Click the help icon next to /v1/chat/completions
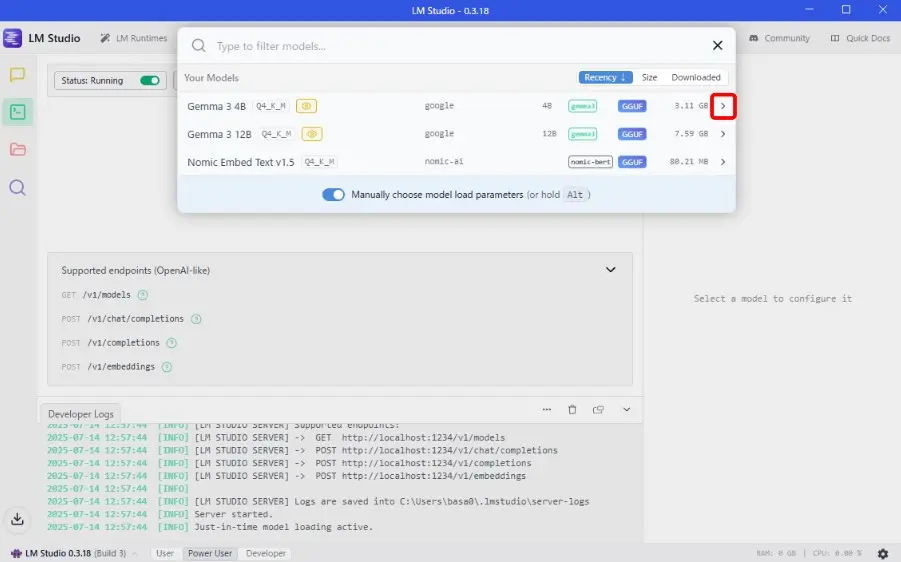The image size is (901, 562). click(x=196, y=319)
